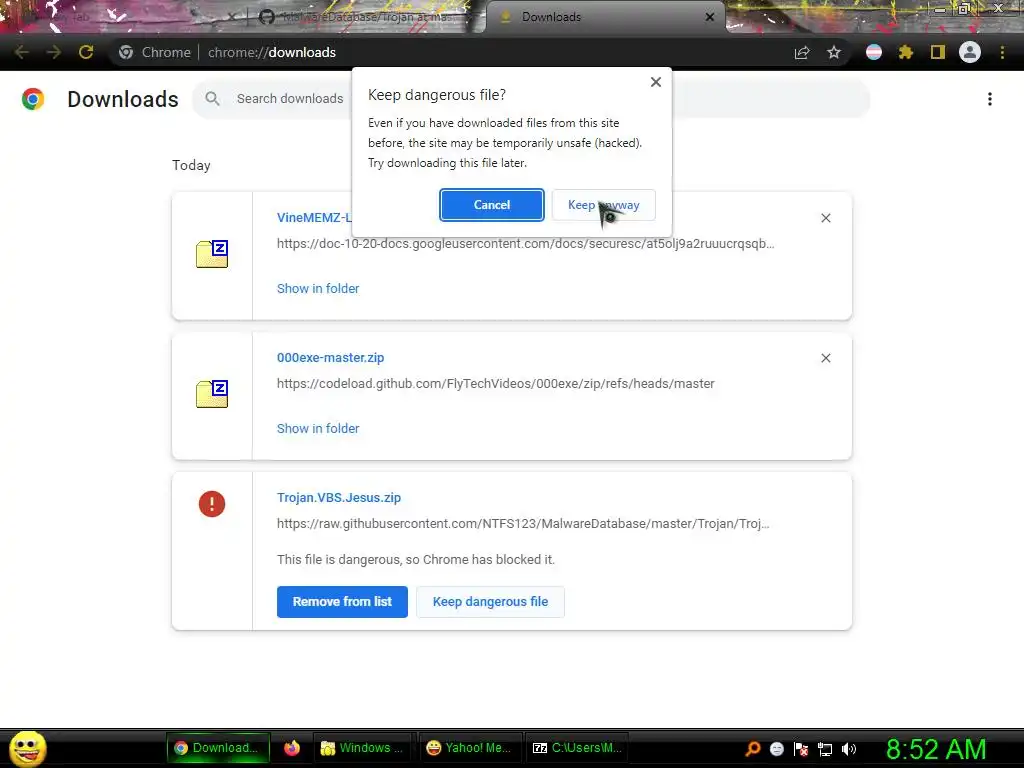Click the 8:52 AM clock

pyautogui.click(x=936, y=749)
